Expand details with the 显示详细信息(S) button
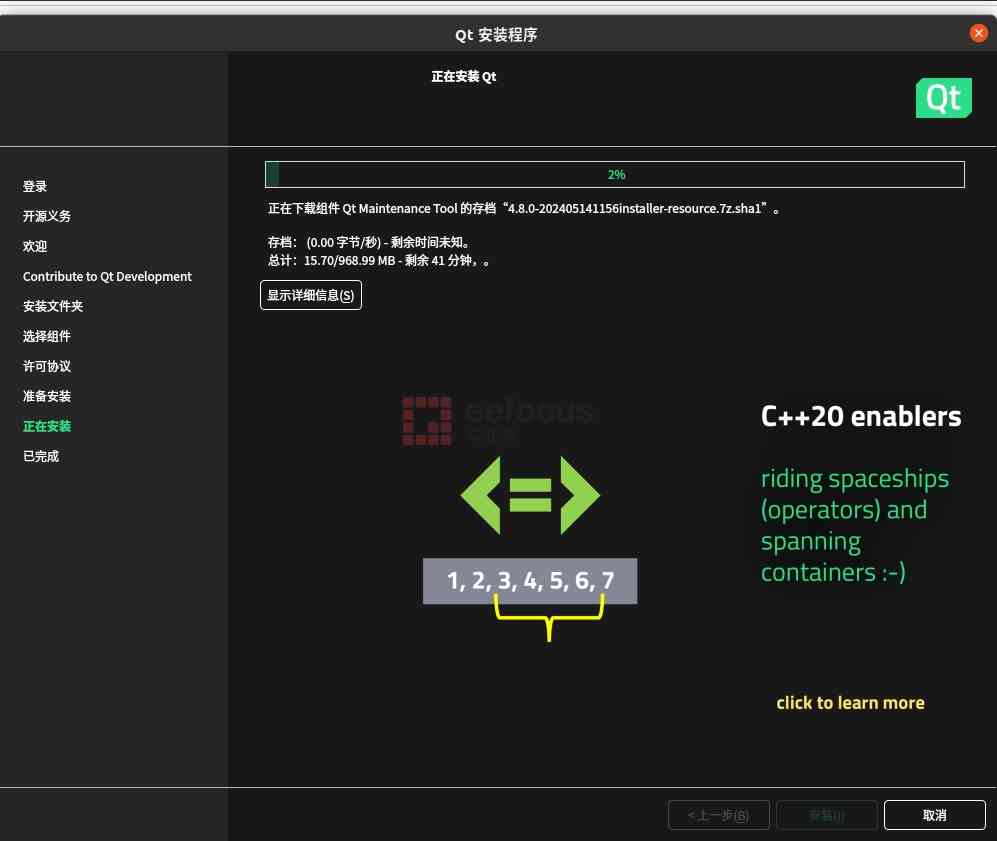The image size is (997, 841). pos(310,294)
